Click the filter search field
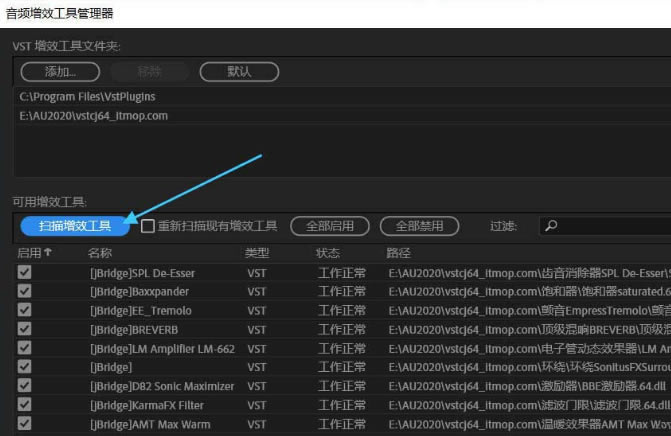 605,226
